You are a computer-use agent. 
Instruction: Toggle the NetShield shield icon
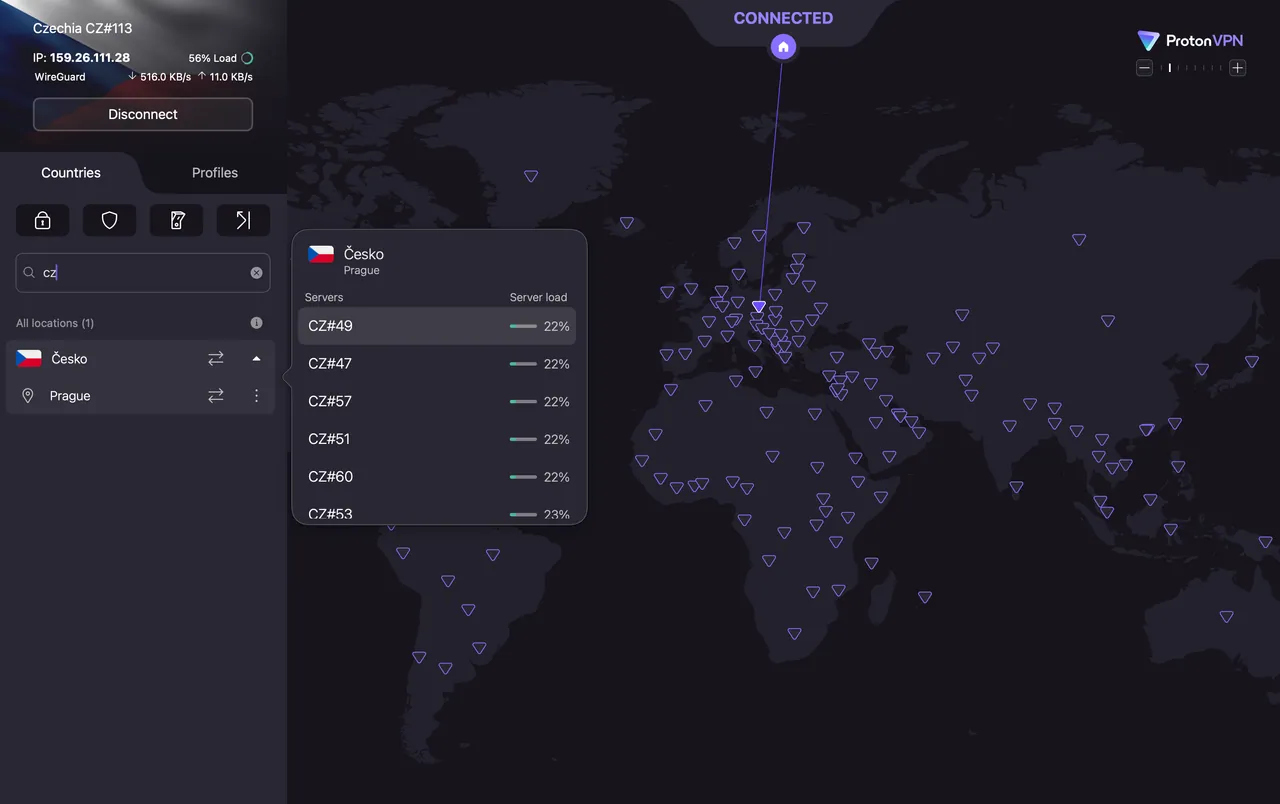[x=110, y=220]
